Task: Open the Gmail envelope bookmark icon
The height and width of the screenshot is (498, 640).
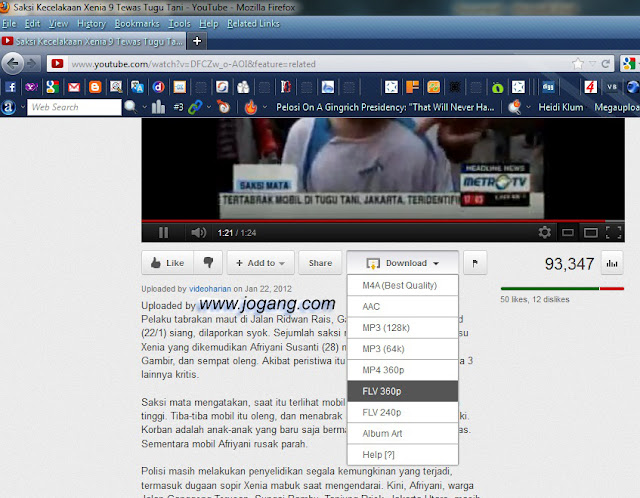Action: click(x=74, y=87)
